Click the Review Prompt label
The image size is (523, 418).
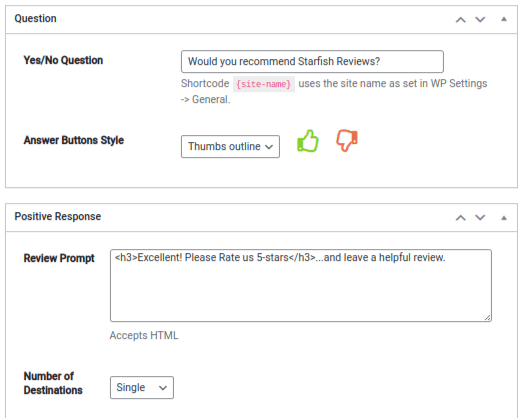tap(59, 259)
